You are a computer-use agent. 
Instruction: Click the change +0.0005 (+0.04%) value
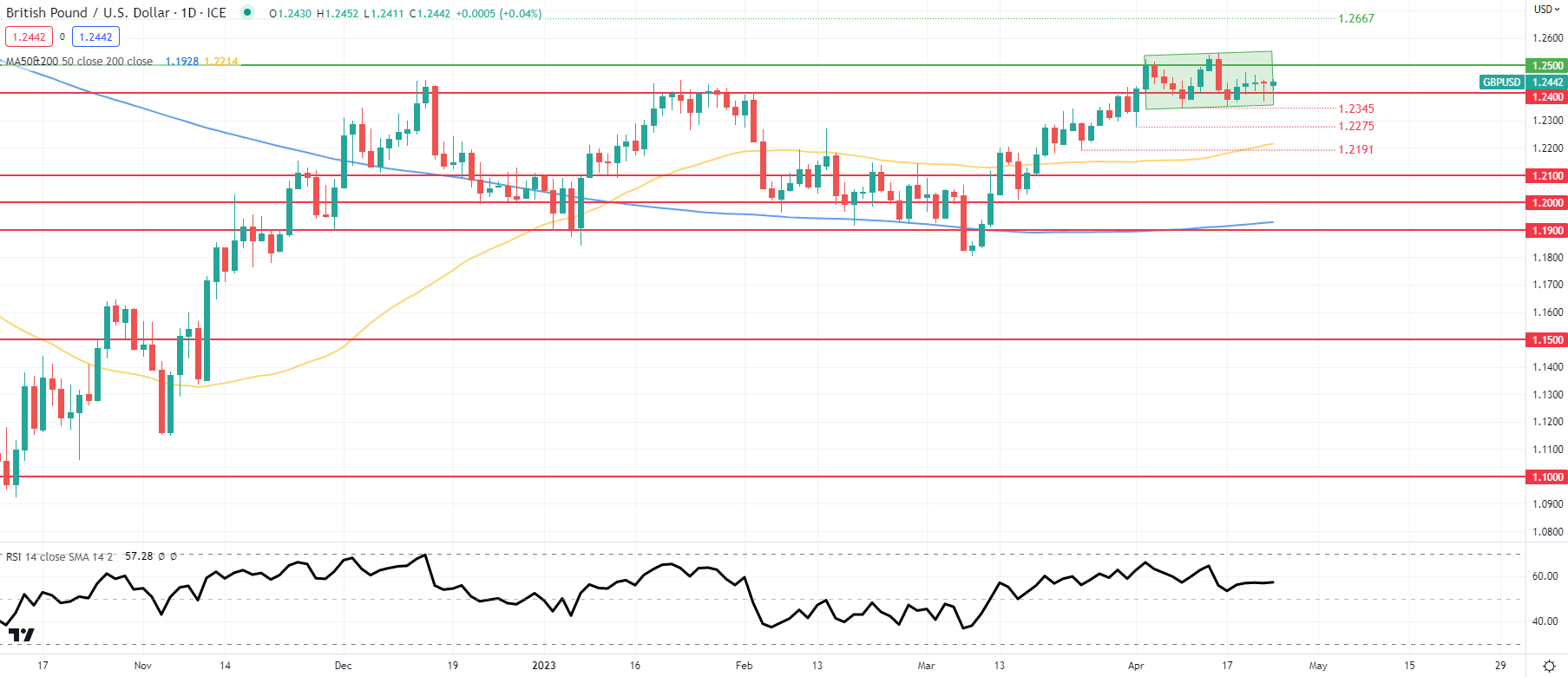click(499, 14)
